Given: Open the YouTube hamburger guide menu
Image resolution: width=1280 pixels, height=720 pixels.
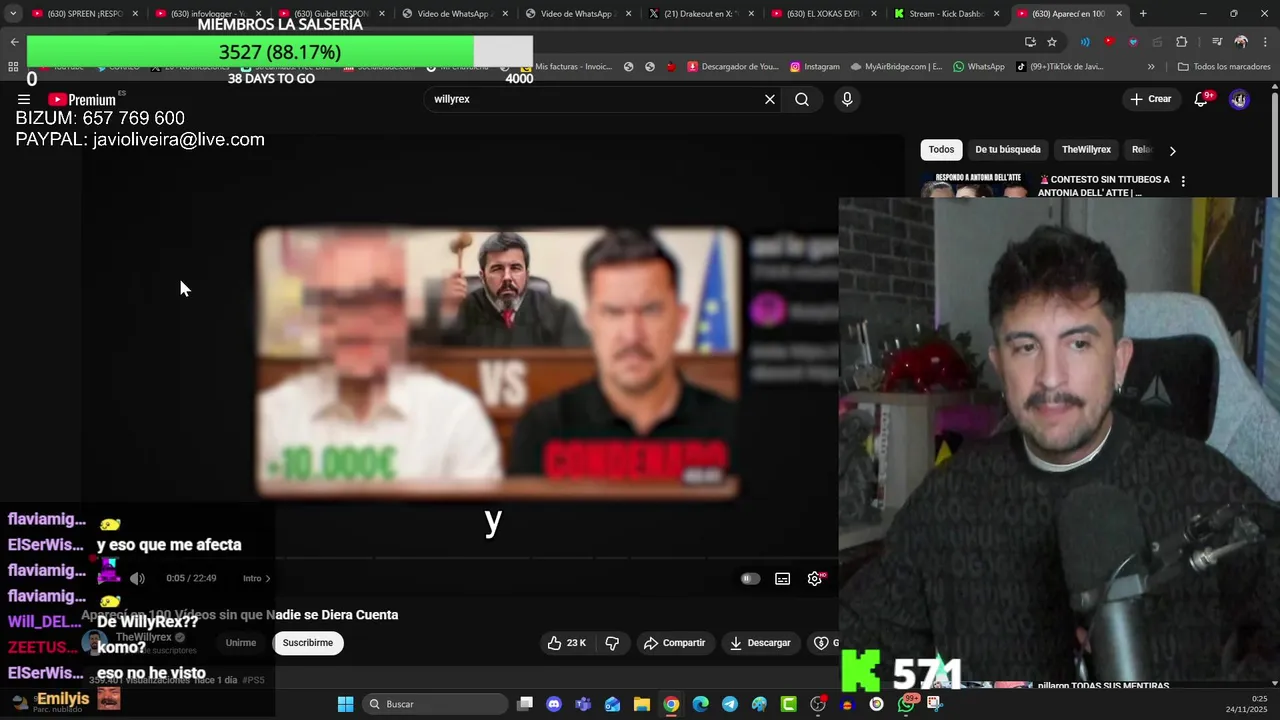Looking at the screenshot, I should 24,100.
